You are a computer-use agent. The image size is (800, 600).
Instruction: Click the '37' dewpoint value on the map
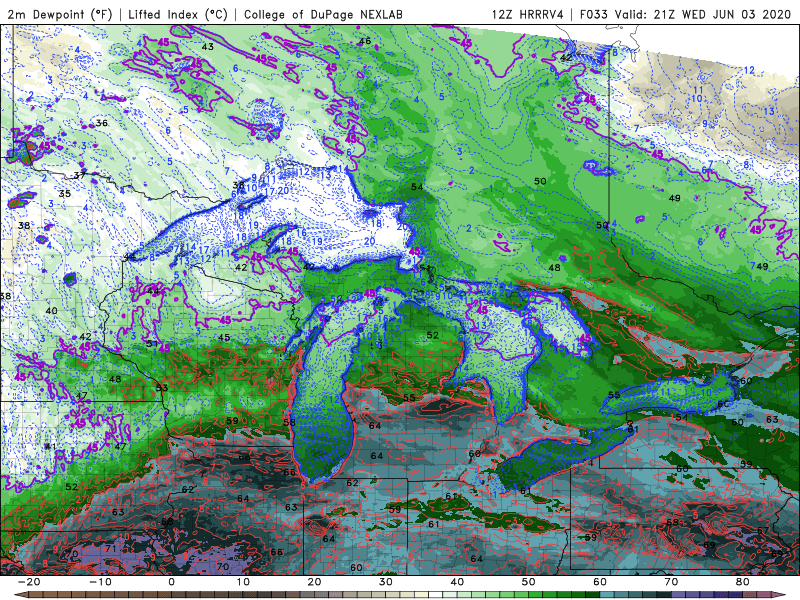tap(79, 176)
